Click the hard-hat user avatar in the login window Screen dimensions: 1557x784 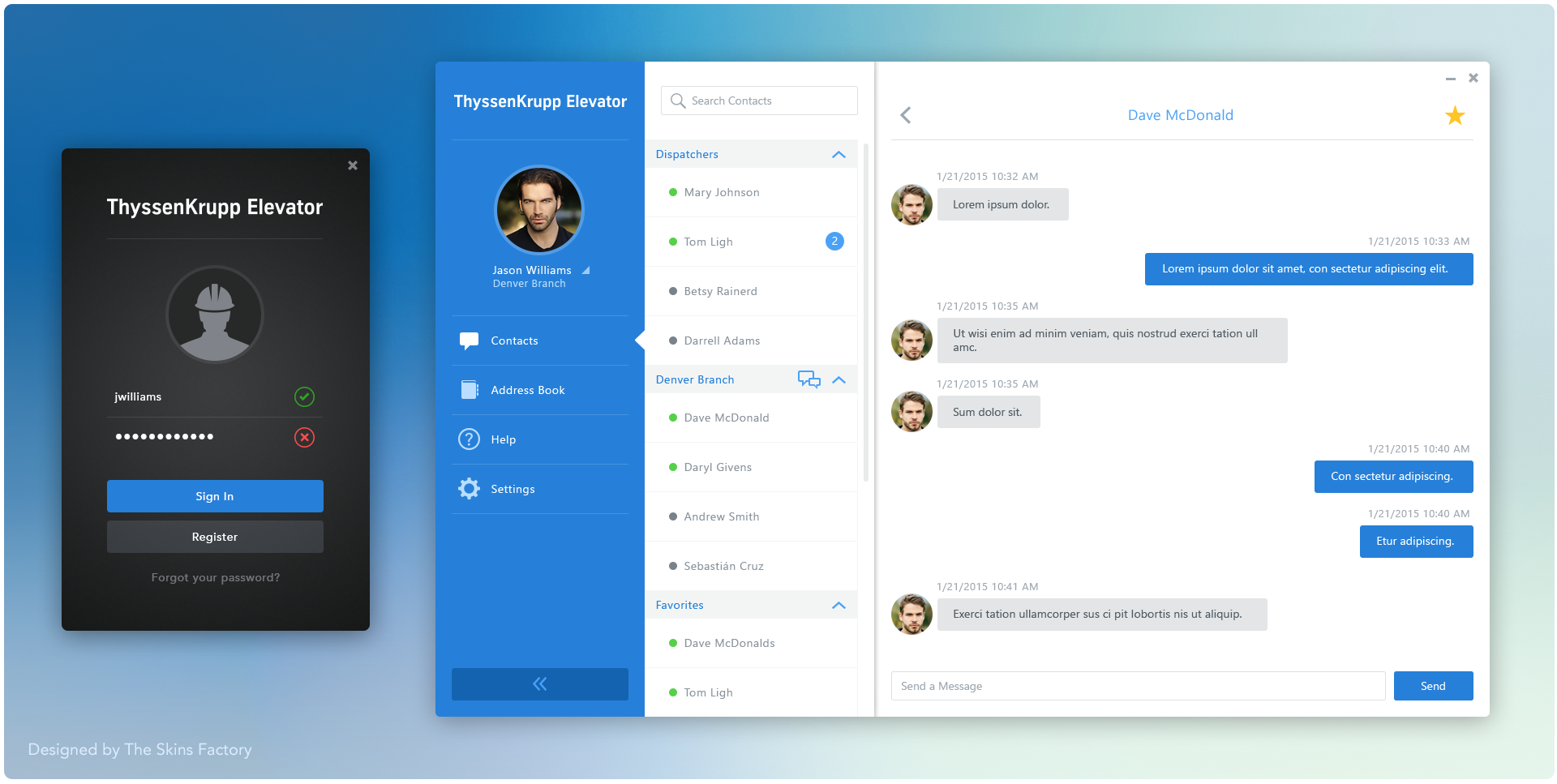[x=215, y=315]
